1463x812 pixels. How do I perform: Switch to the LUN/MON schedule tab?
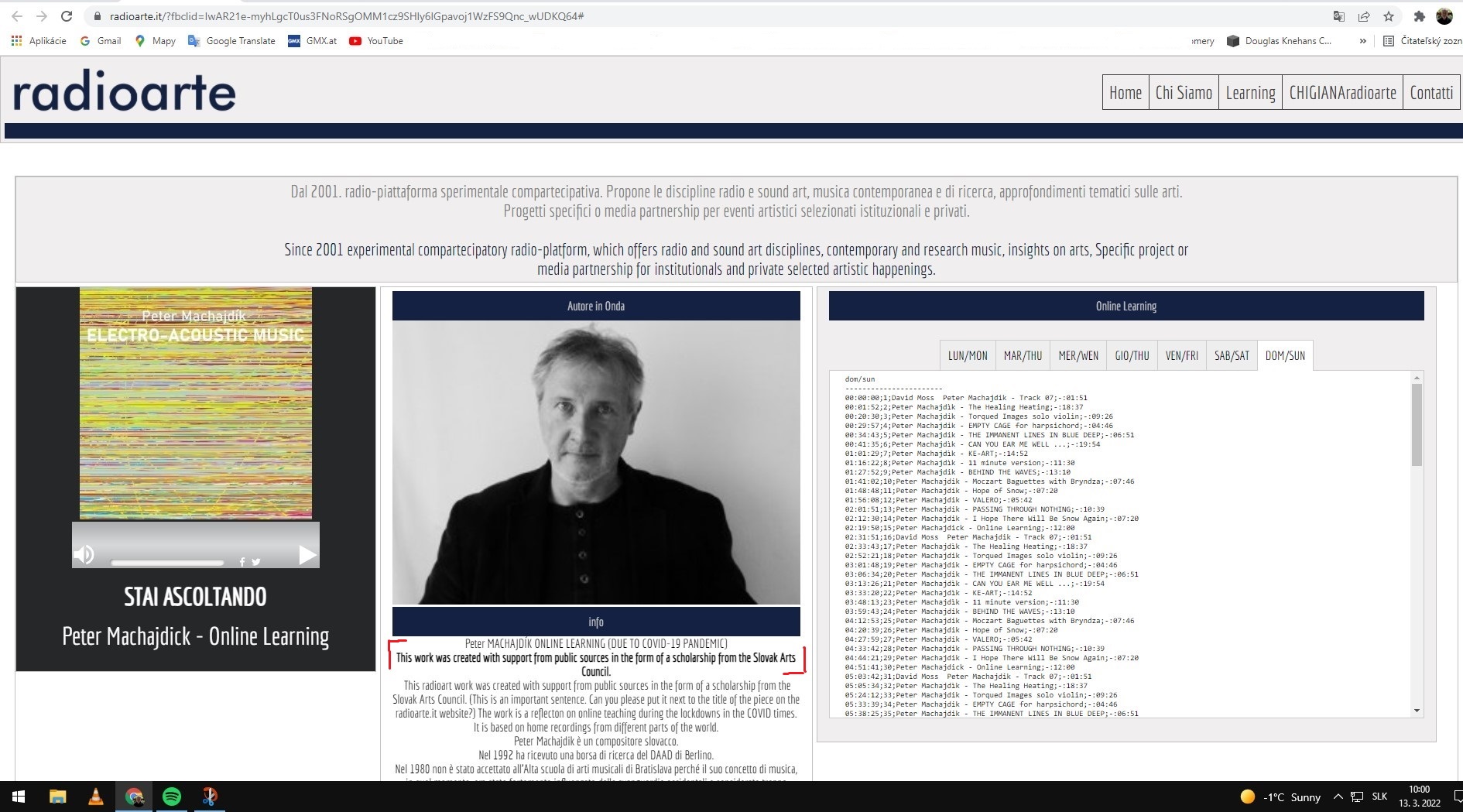click(968, 355)
